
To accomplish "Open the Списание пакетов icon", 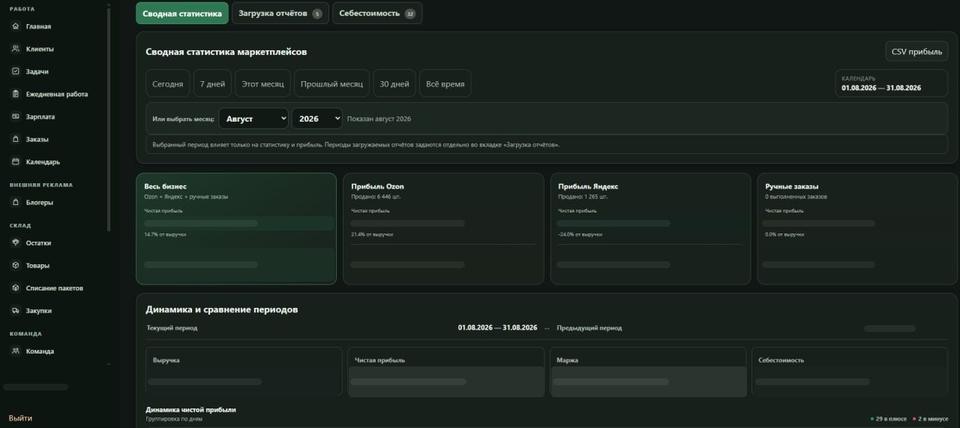I will pos(16,288).
